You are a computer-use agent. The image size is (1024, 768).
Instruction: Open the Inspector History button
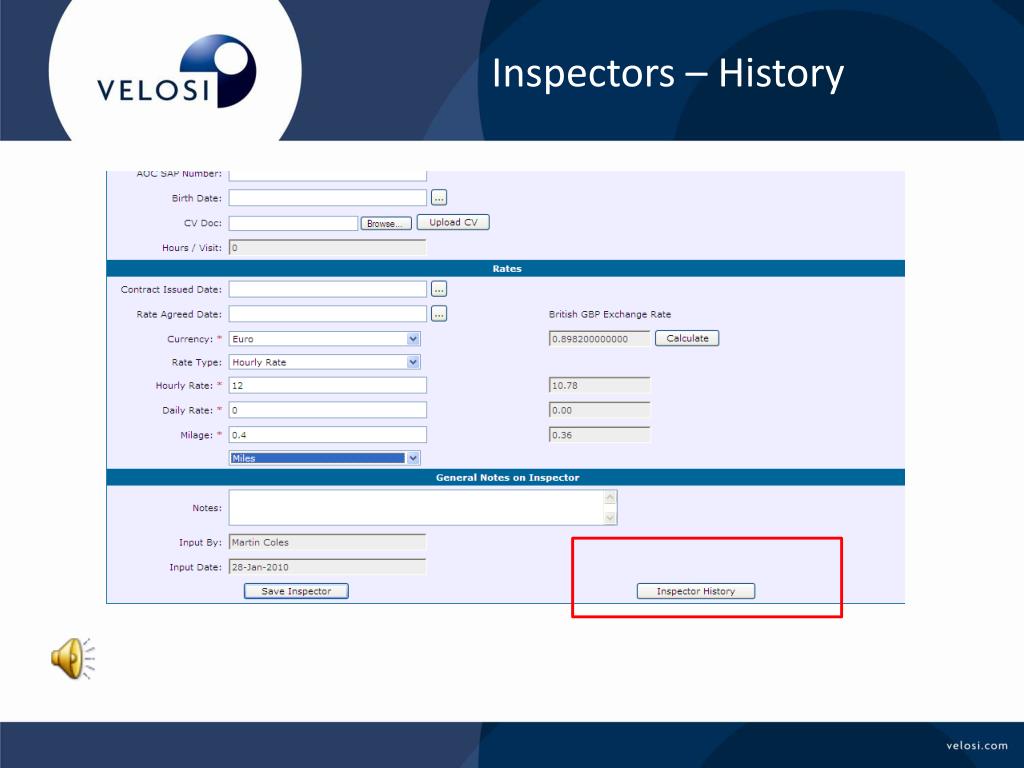point(696,591)
